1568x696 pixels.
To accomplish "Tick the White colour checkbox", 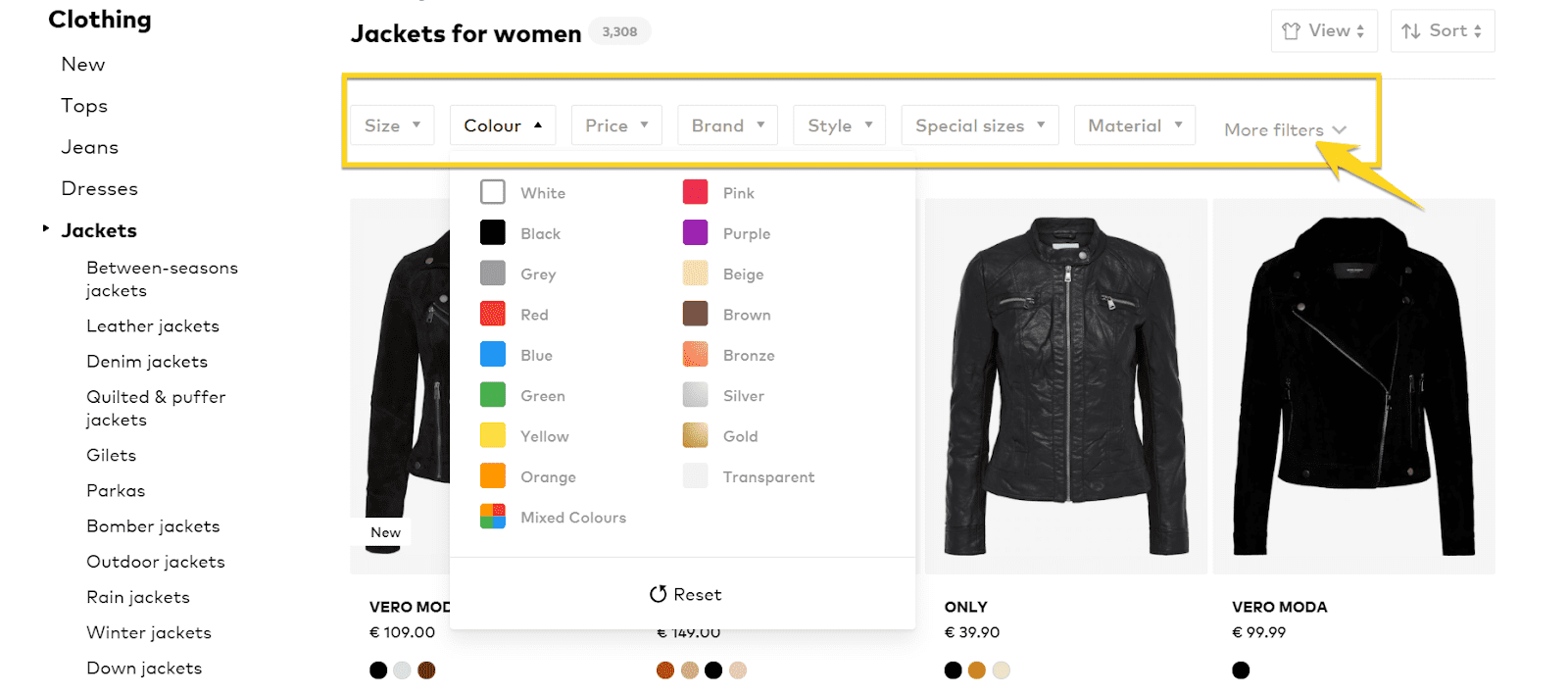I will [493, 192].
